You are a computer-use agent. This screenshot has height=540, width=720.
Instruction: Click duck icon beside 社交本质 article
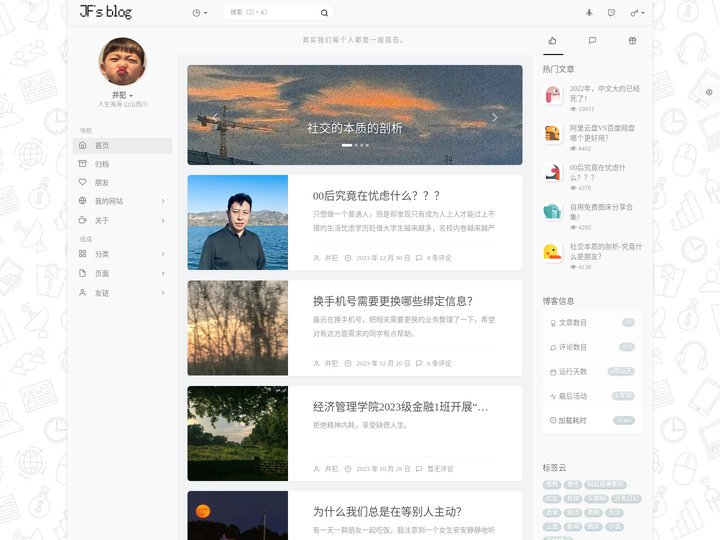[552, 252]
